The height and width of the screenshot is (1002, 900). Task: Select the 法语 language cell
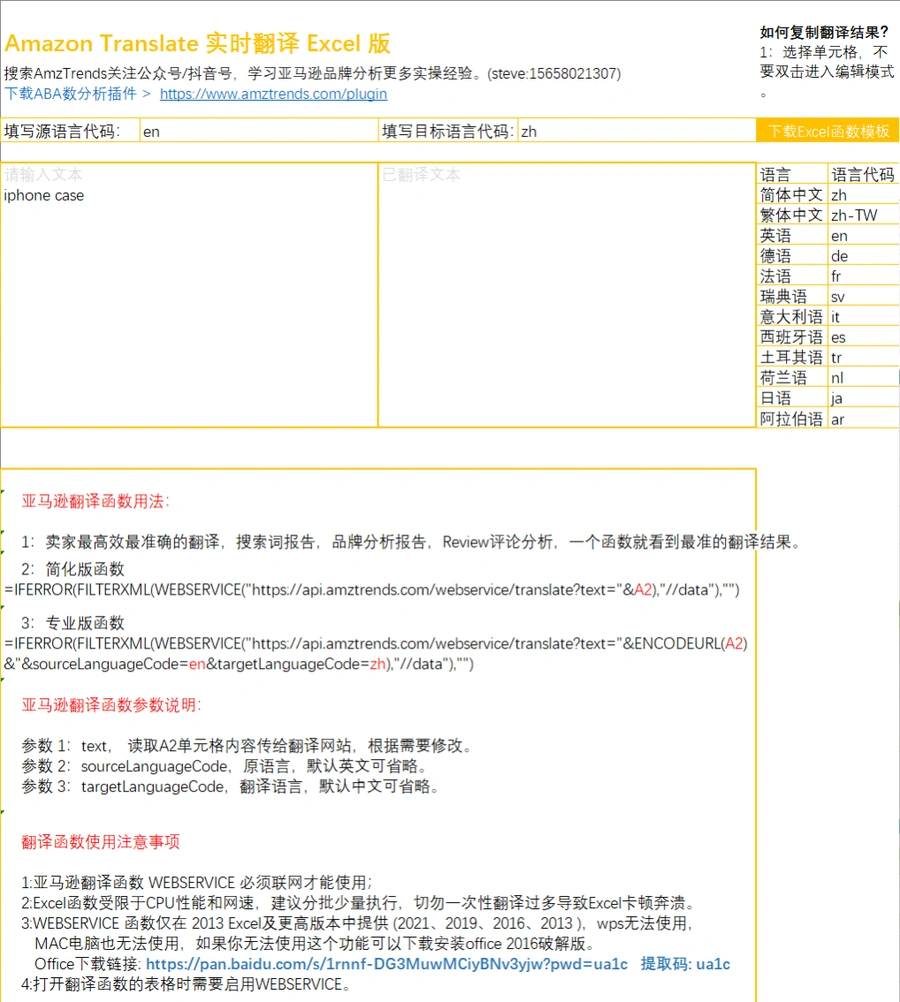coord(793,276)
